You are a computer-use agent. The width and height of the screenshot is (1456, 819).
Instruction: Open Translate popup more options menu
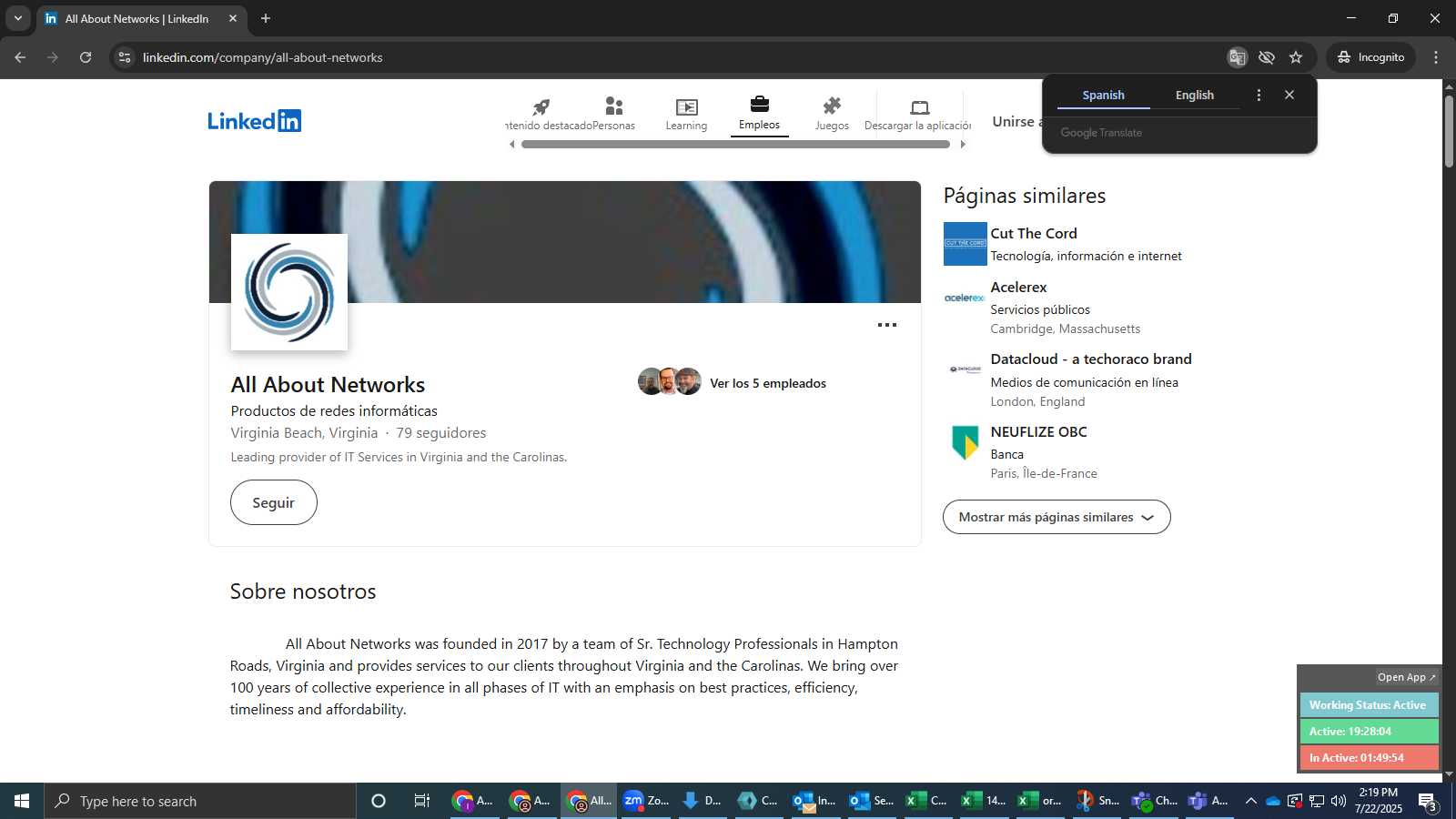1259,95
